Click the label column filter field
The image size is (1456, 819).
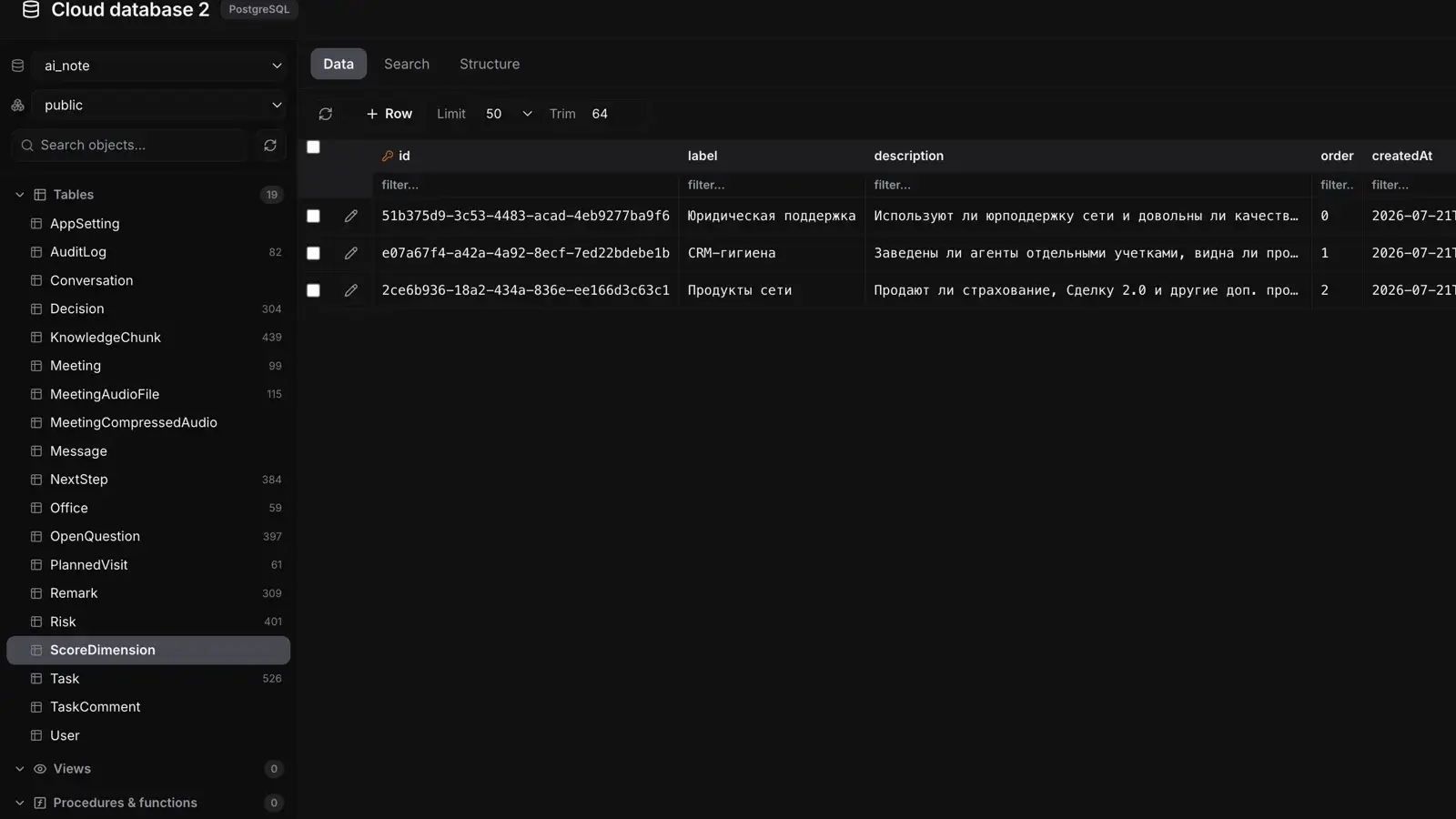(x=771, y=185)
